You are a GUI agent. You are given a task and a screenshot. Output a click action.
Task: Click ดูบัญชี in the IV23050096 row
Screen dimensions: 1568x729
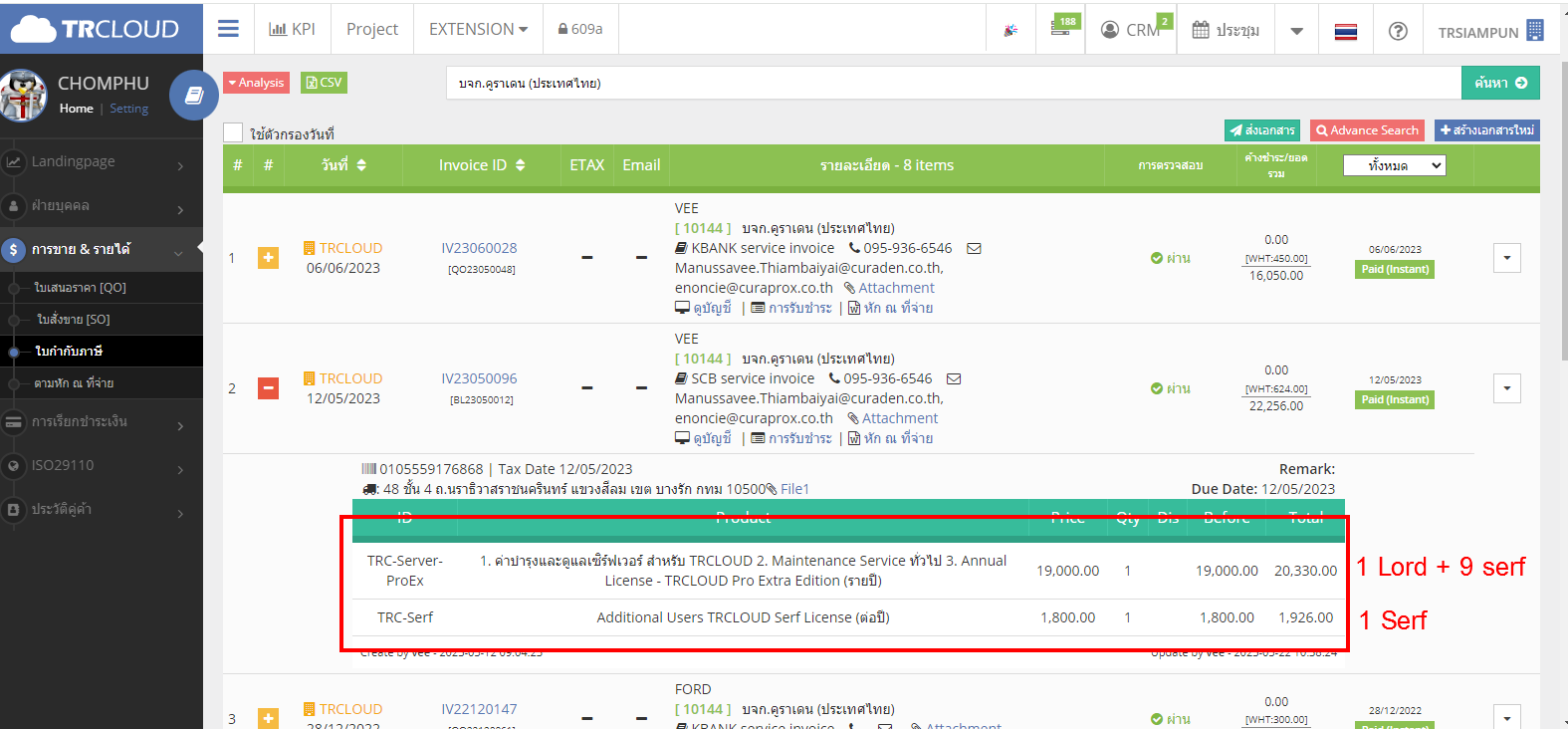[x=703, y=438]
